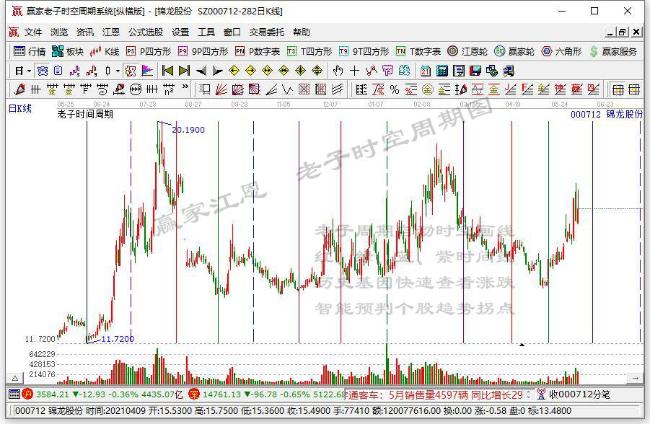
Task: Click the yellow diamond with left arrow
Action: tap(234, 71)
